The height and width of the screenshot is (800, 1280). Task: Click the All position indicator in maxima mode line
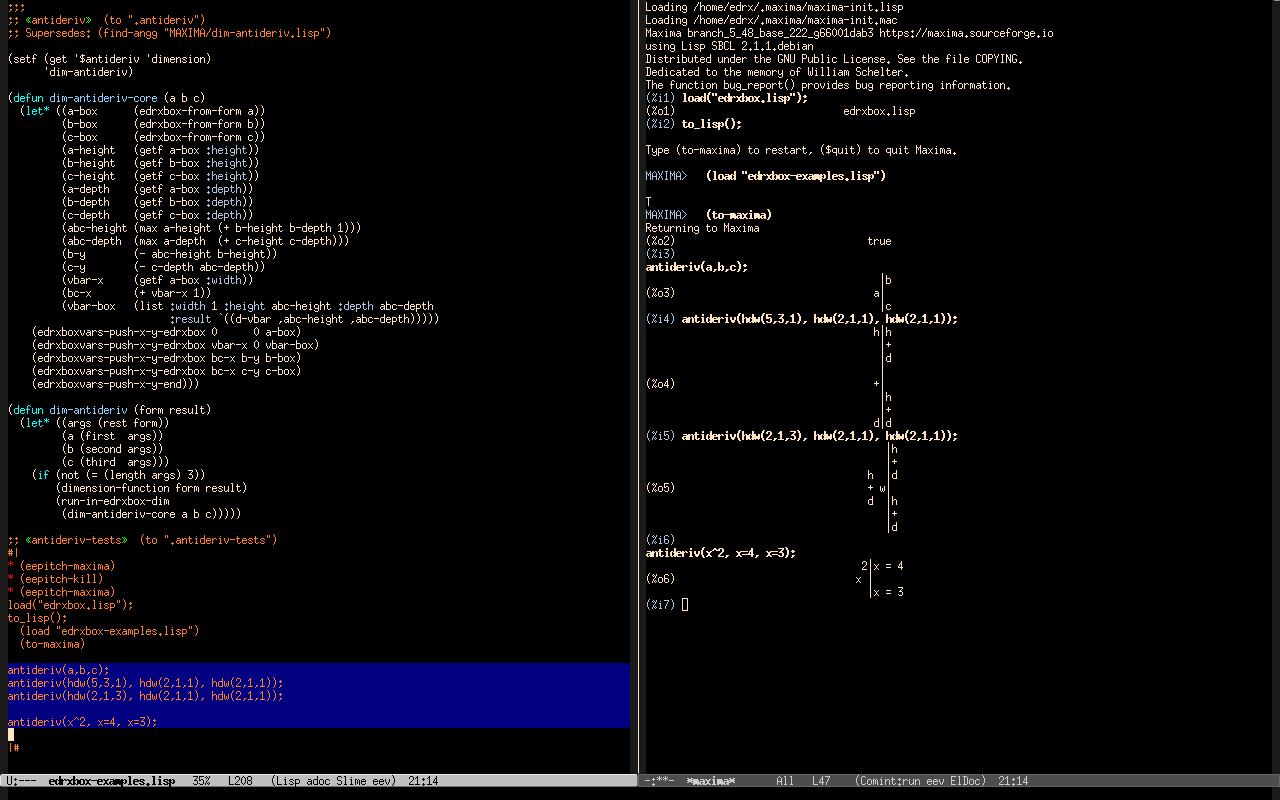pos(784,781)
